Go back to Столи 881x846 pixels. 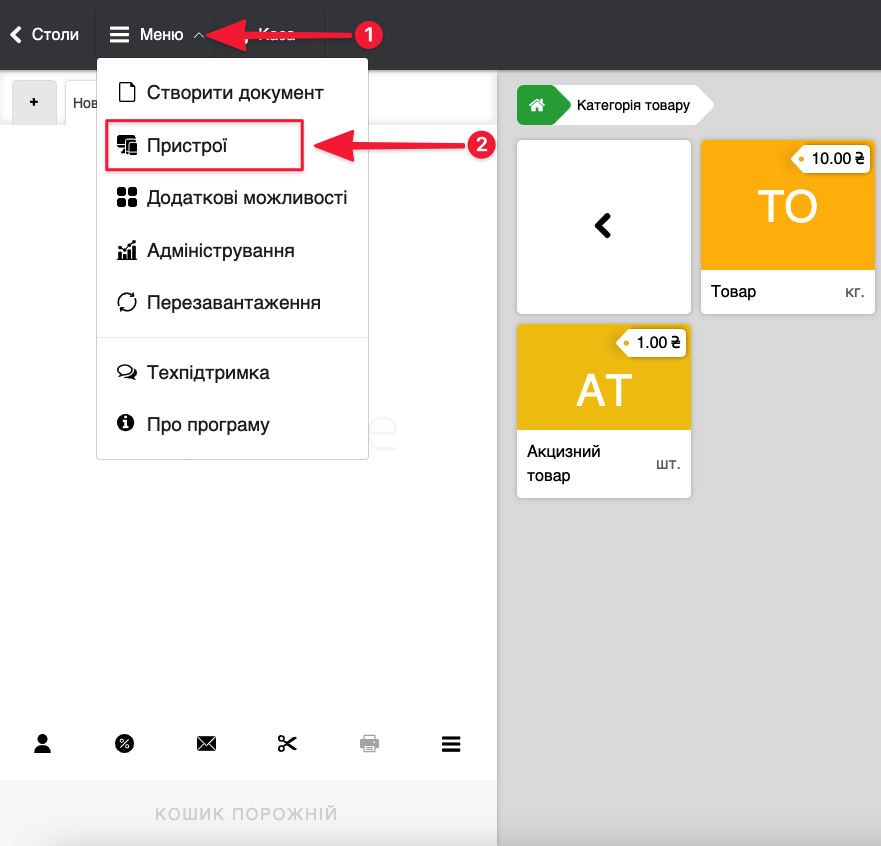[x=45, y=35]
